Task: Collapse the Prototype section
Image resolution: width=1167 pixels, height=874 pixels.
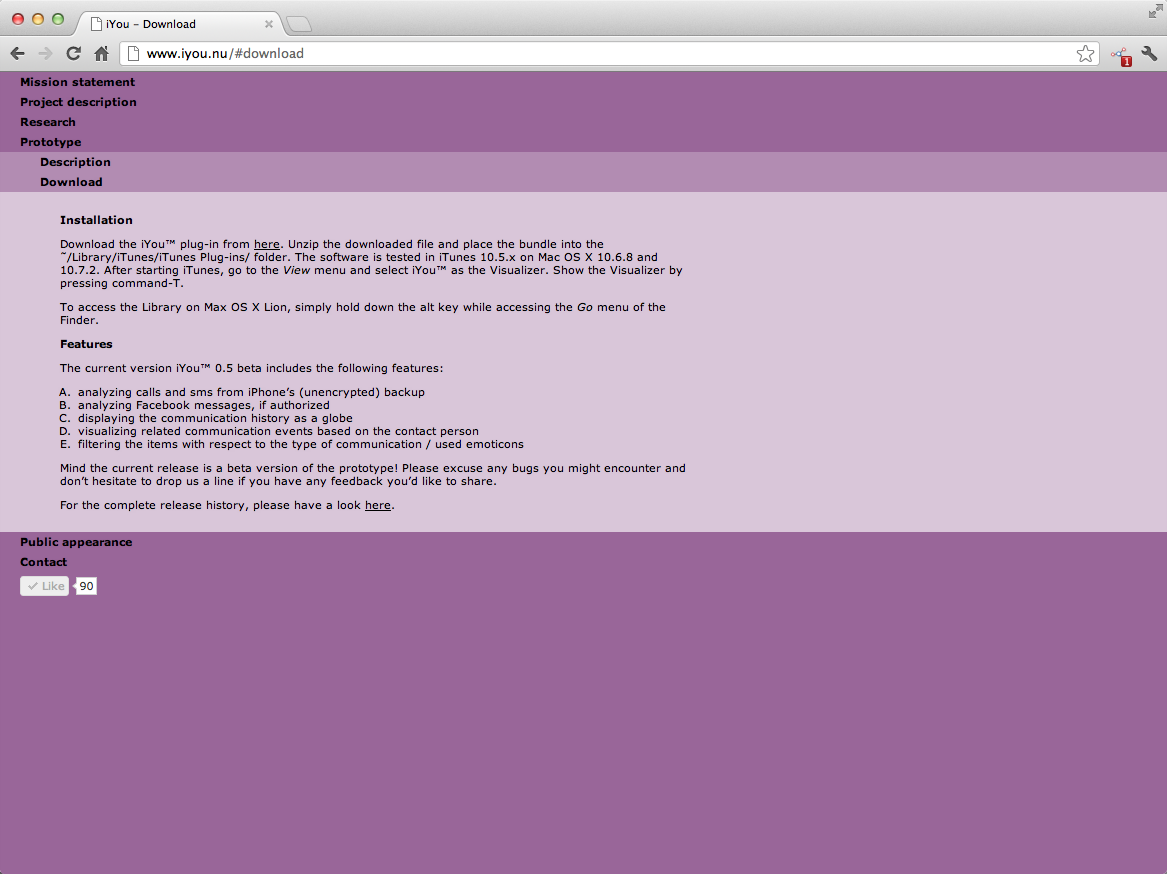Action: click(x=51, y=142)
